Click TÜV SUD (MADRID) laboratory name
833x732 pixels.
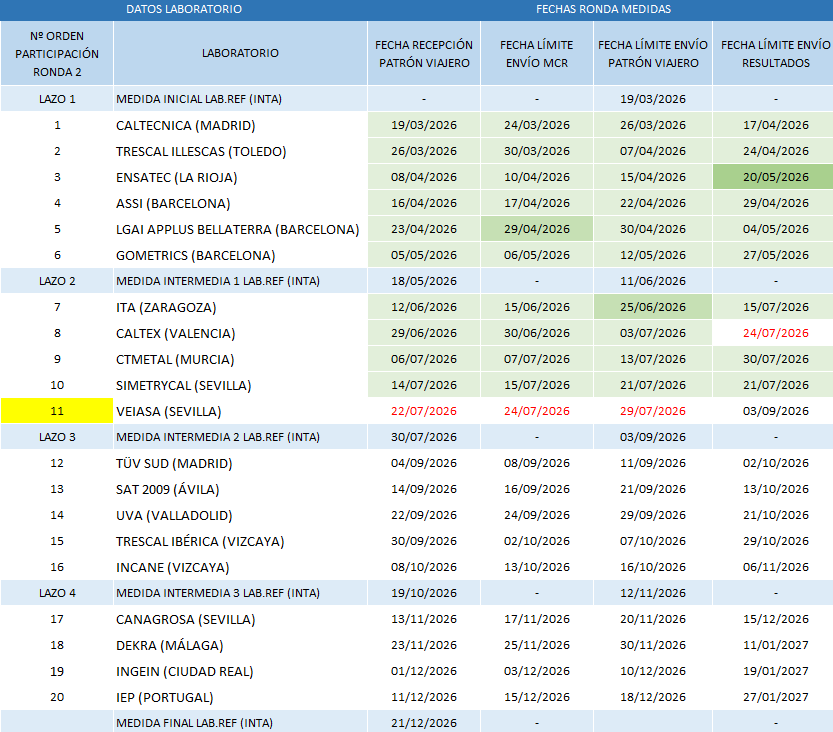click(174, 464)
